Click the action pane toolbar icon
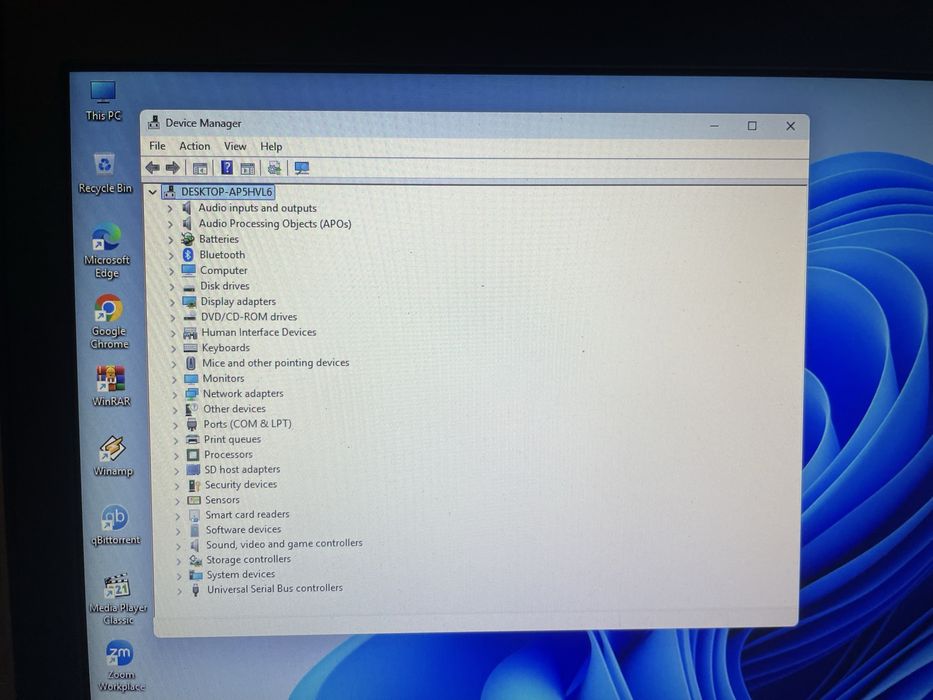The width and height of the screenshot is (933, 700). click(x=248, y=168)
